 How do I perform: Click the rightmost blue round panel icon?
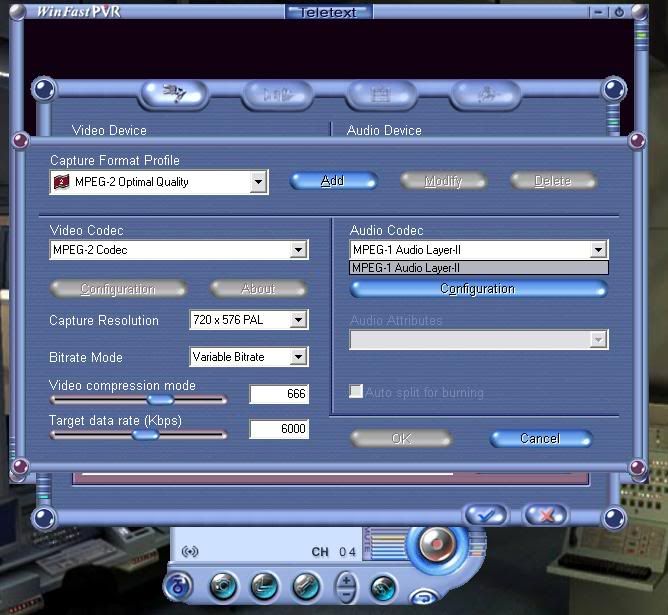click(x=383, y=588)
